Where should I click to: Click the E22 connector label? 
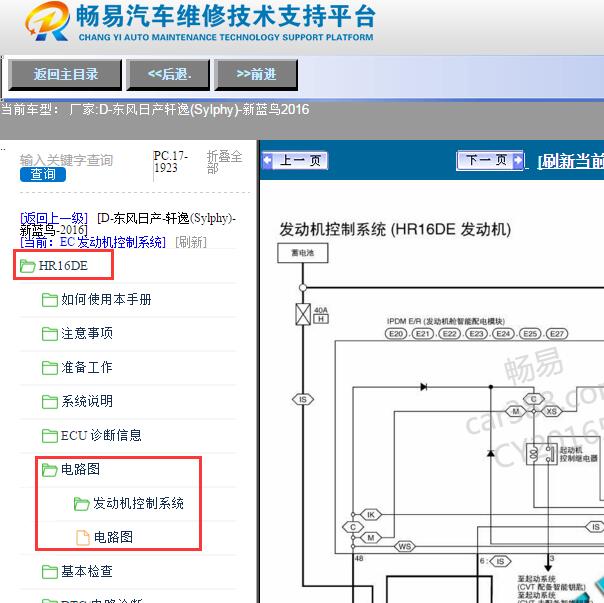[450, 334]
